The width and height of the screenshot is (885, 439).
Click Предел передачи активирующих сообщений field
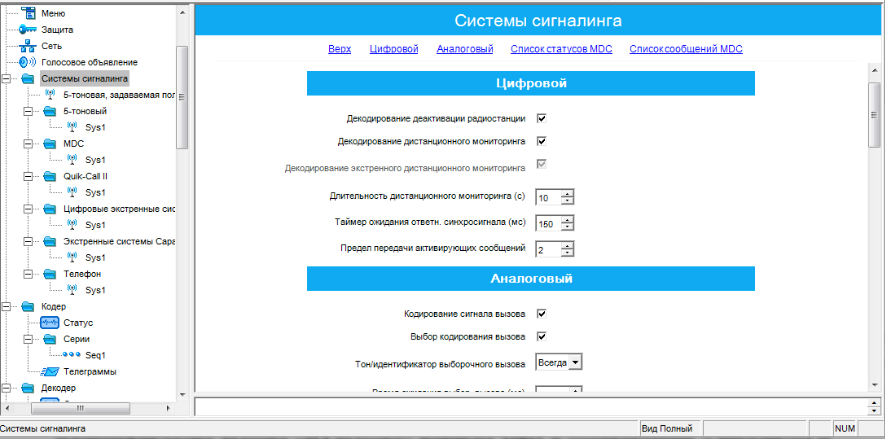tap(549, 249)
